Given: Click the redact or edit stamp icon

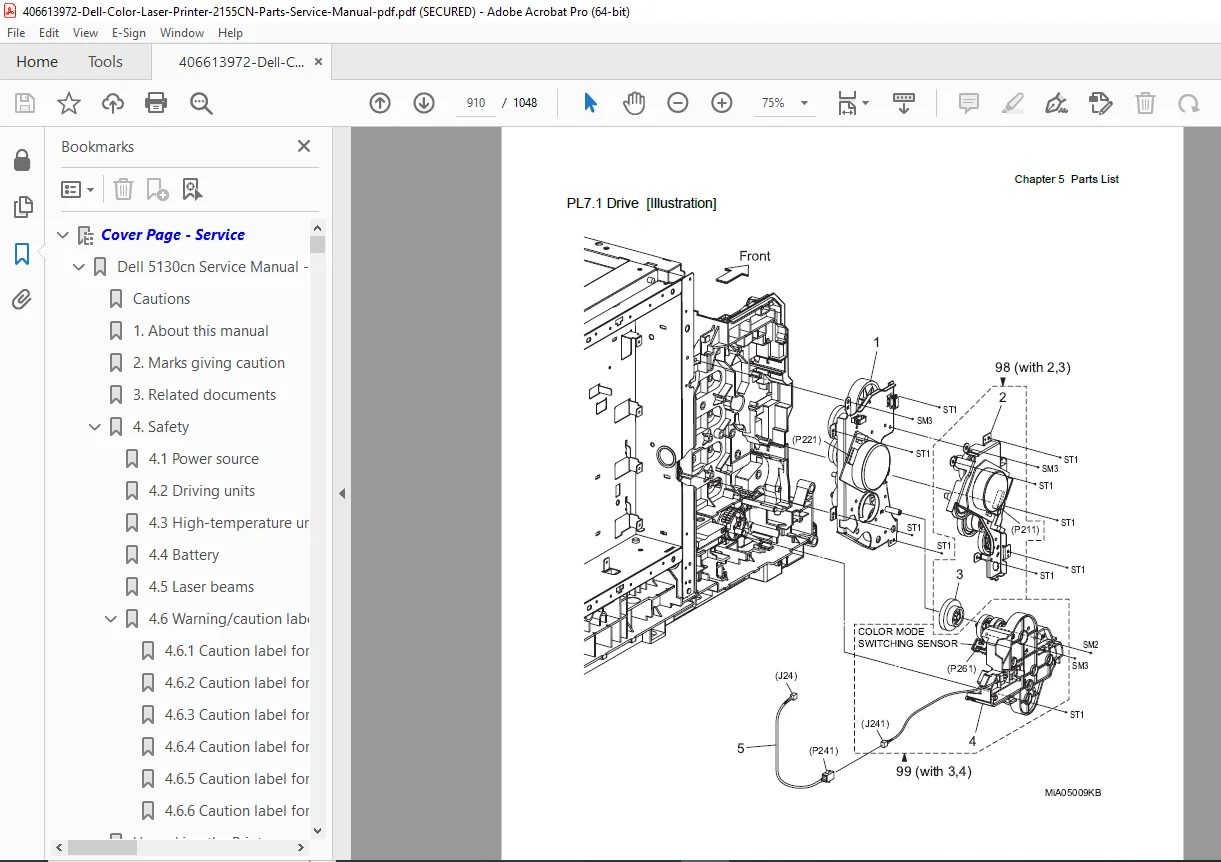Looking at the screenshot, I should pos(1100,103).
